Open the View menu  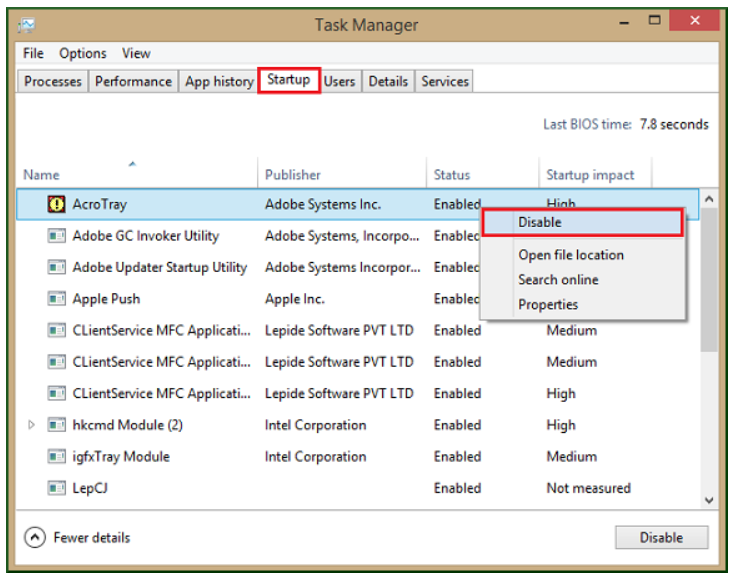pos(136,53)
